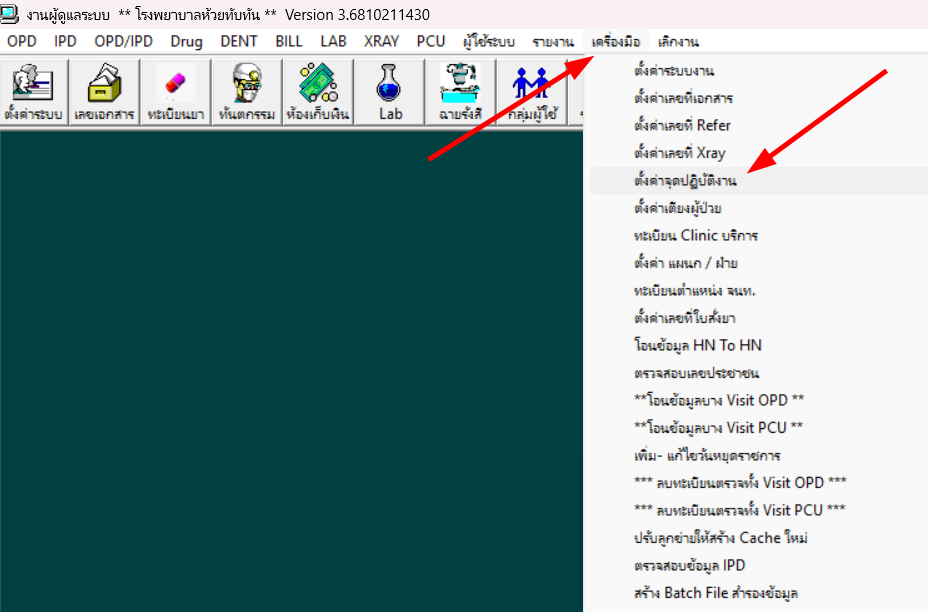This screenshot has height=612, width=928.
Task: Open the BILL menu
Action: click(288, 41)
